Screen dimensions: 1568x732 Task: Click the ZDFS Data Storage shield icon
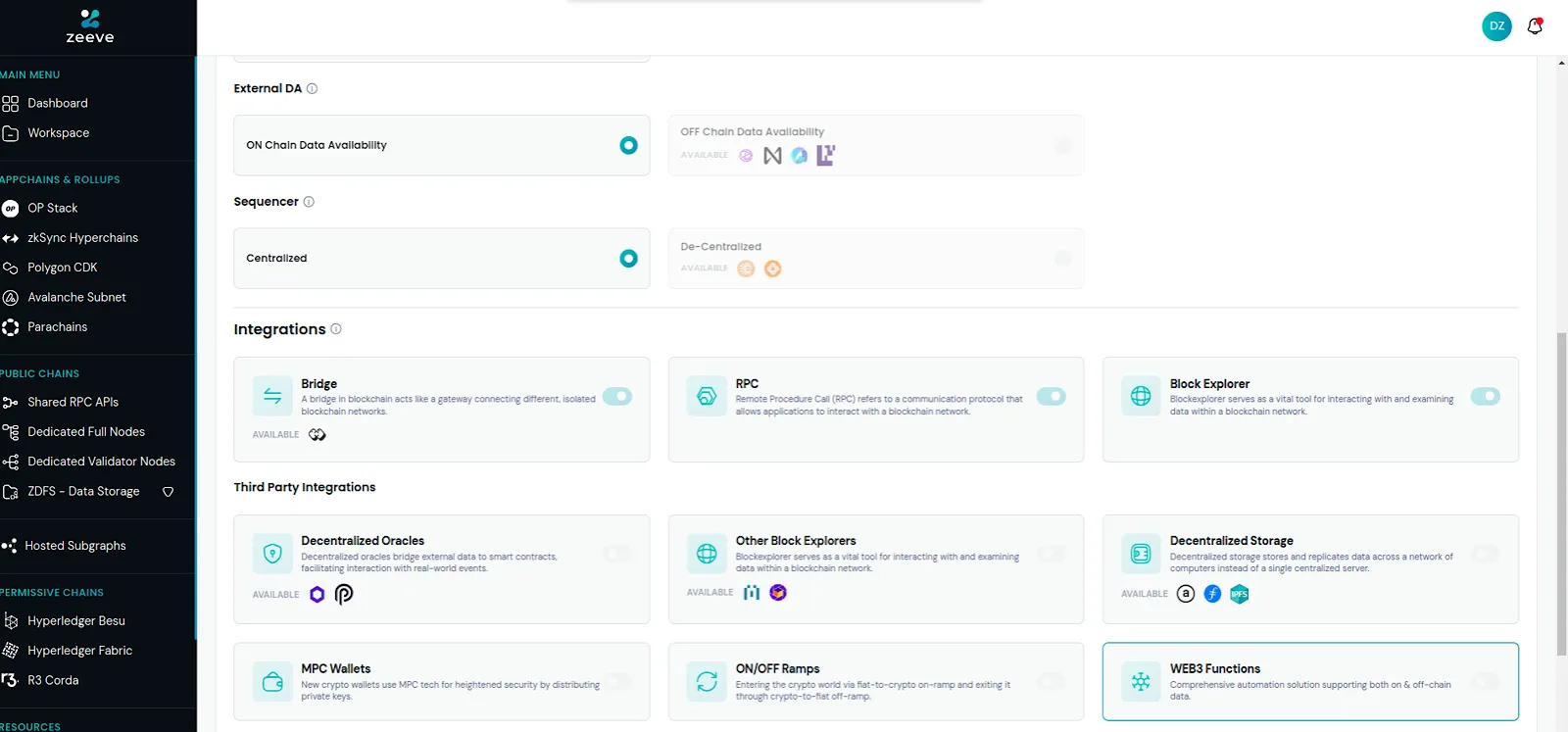pos(168,492)
